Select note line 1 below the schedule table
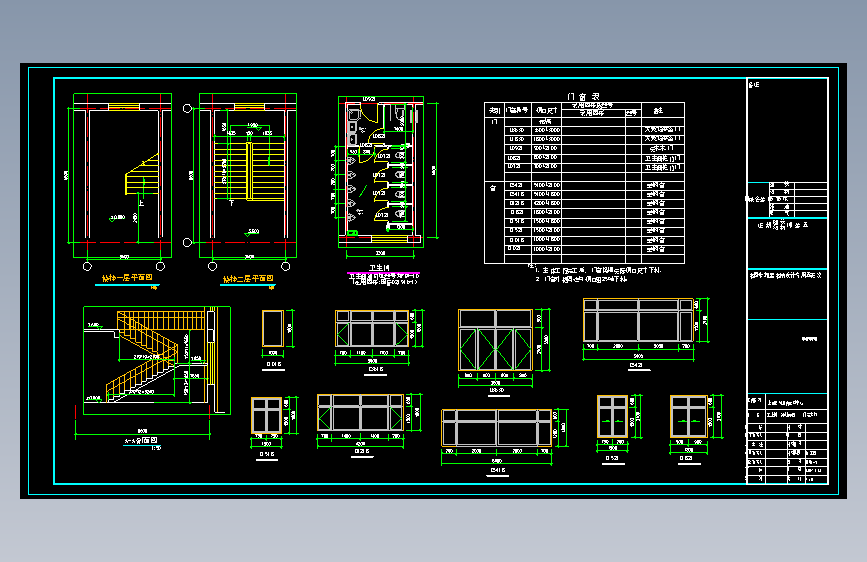The height and width of the screenshot is (562, 867). coord(597,270)
